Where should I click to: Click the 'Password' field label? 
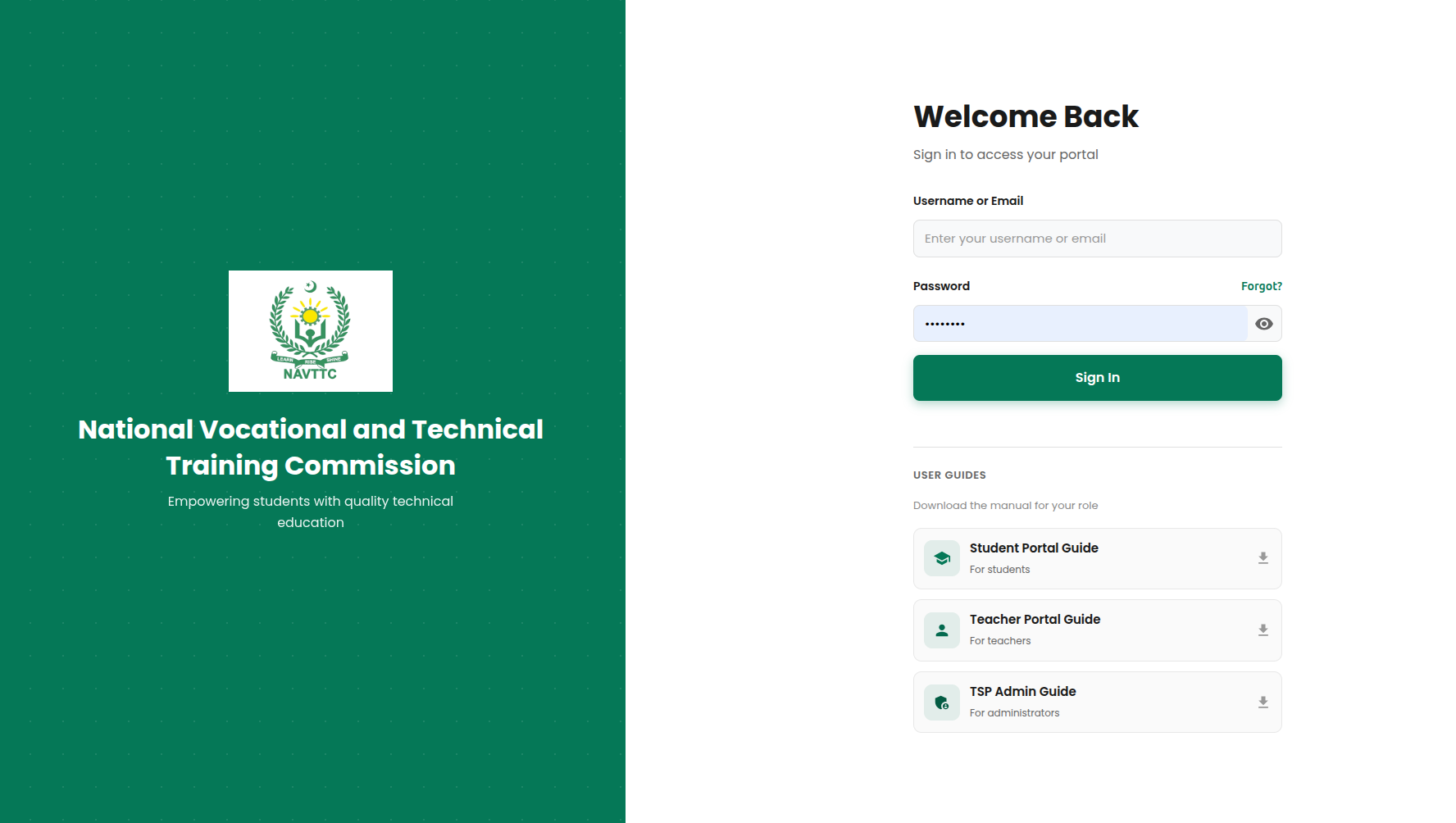point(941,286)
